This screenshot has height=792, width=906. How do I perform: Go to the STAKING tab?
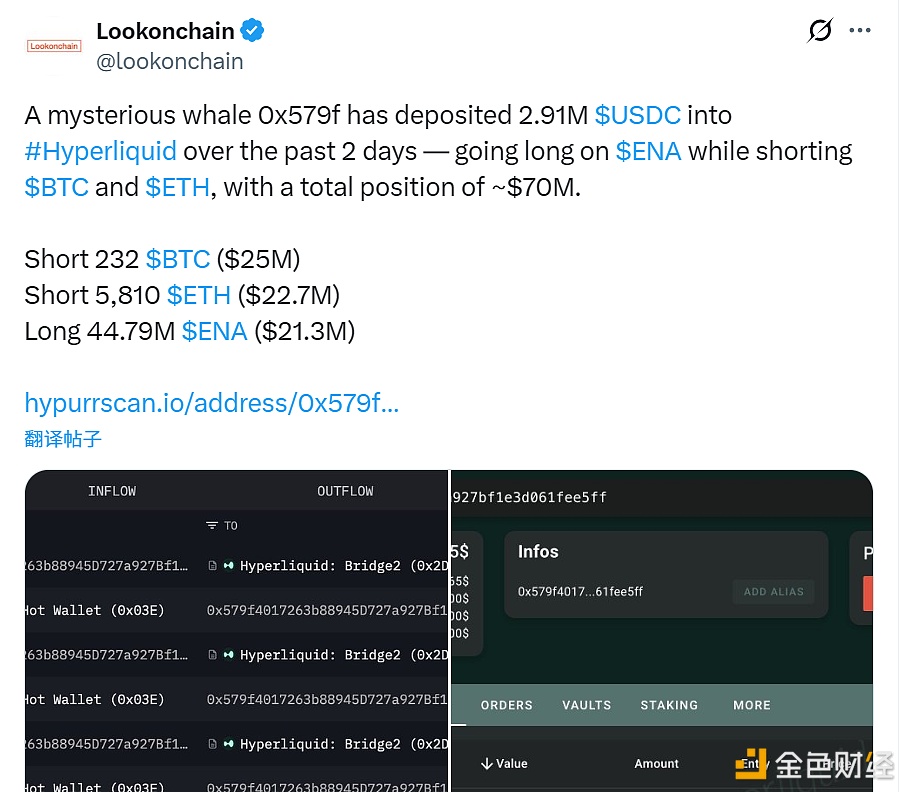point(669,705)
